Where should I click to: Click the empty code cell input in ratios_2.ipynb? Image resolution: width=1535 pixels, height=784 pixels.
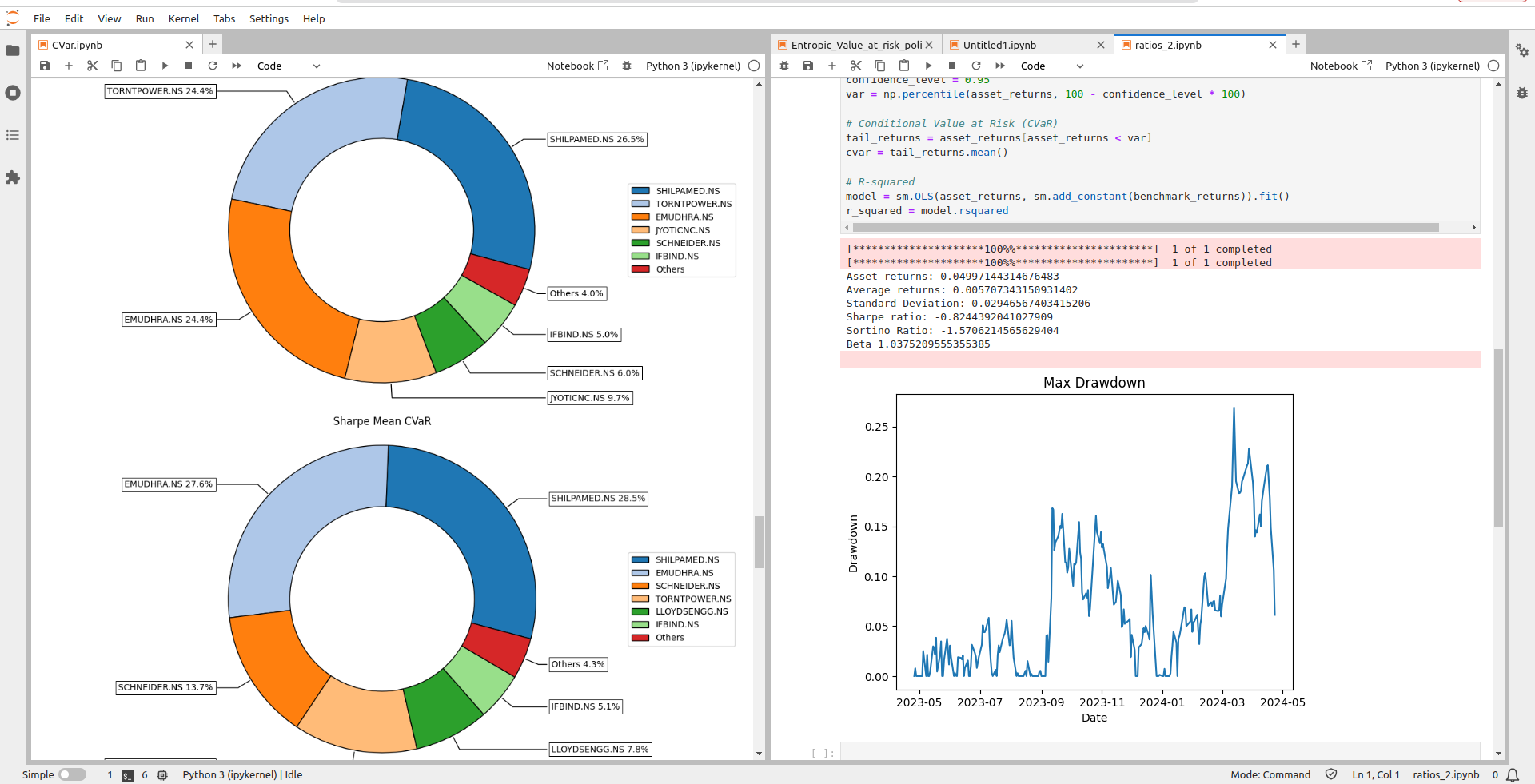pyautogui.click(x=1160, y=752)
